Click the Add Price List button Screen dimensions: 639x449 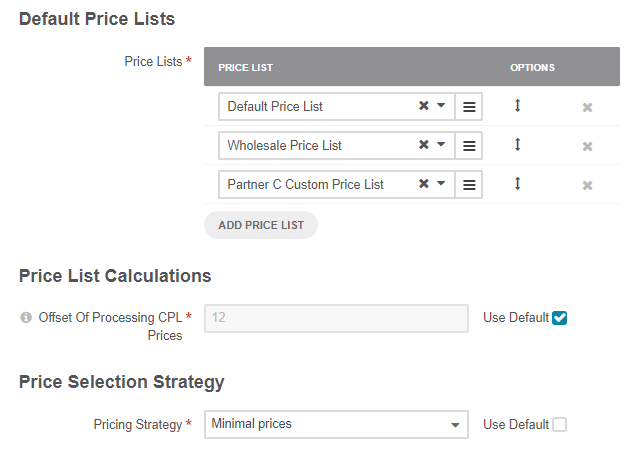tap(261, 225)
